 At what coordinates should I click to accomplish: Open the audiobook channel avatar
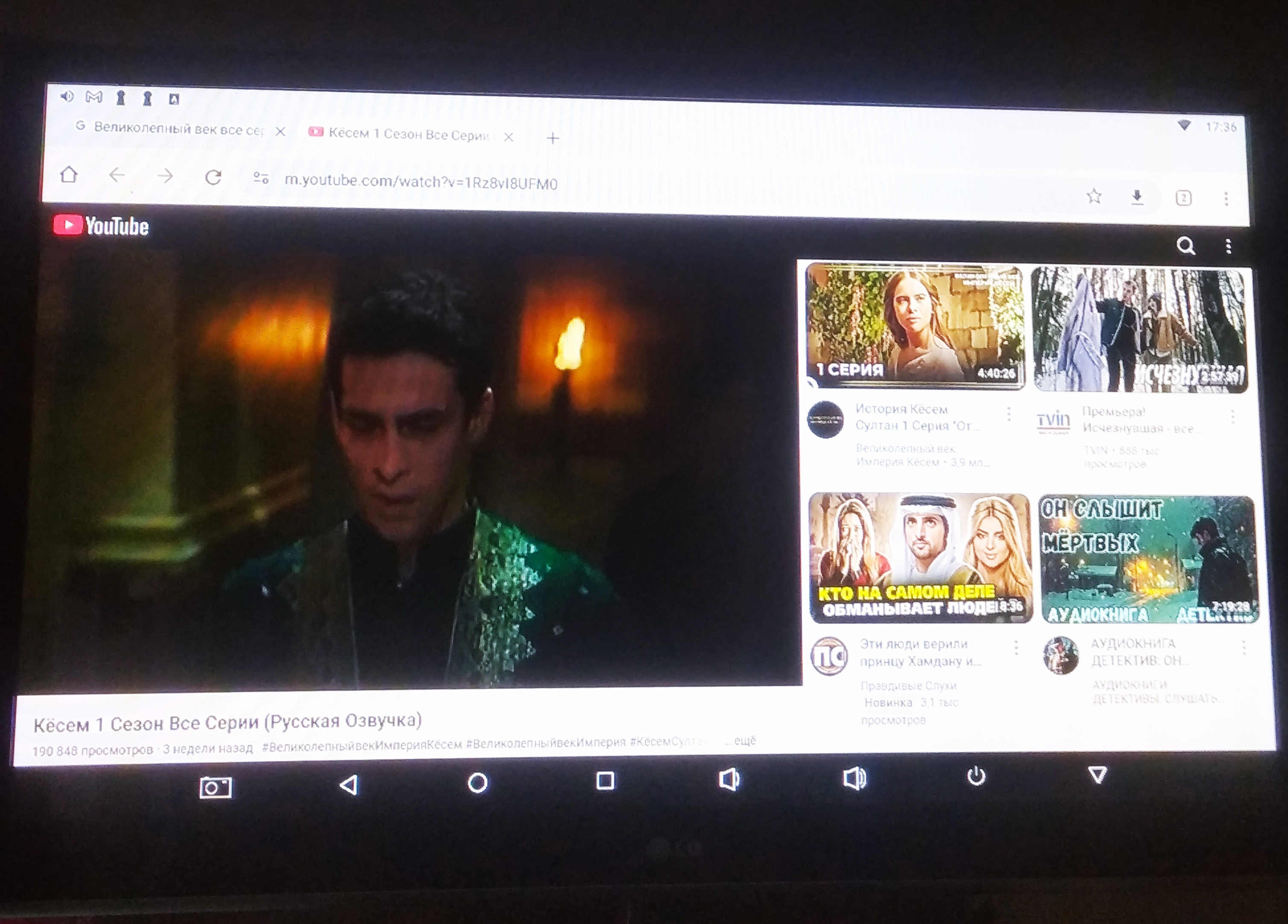1060,655
